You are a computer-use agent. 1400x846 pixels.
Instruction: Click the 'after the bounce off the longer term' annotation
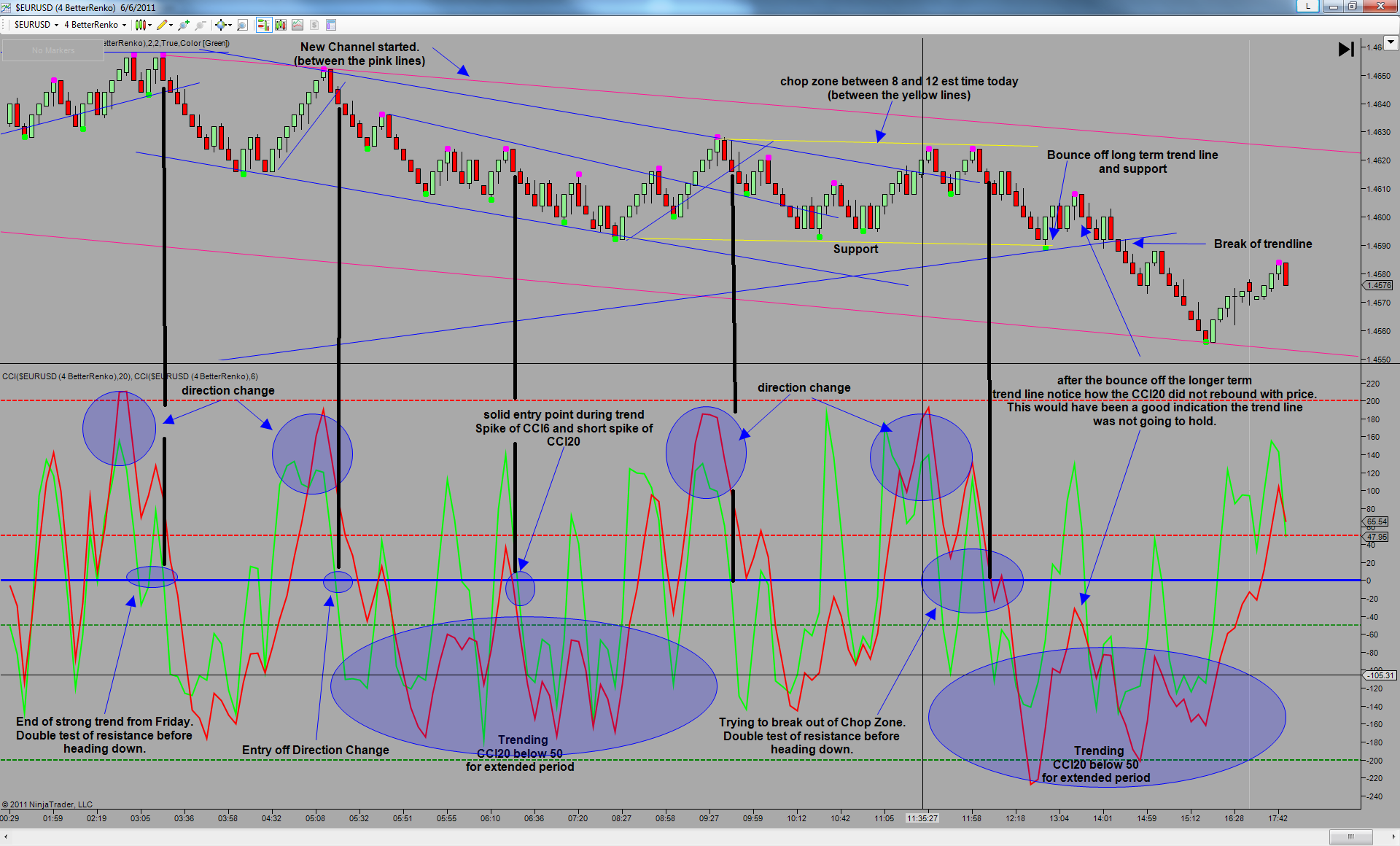[1155, 400]
